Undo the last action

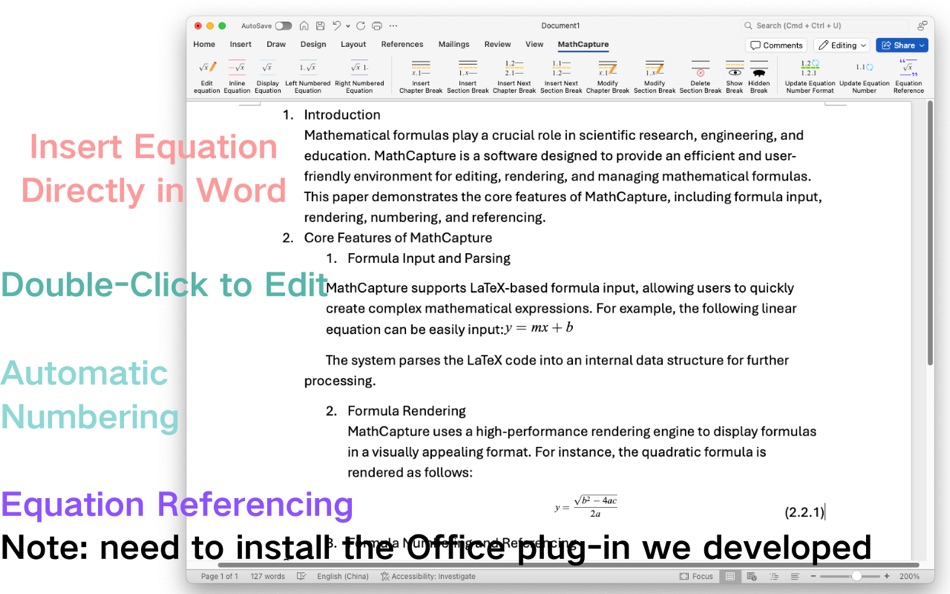[x=337, y=25]
